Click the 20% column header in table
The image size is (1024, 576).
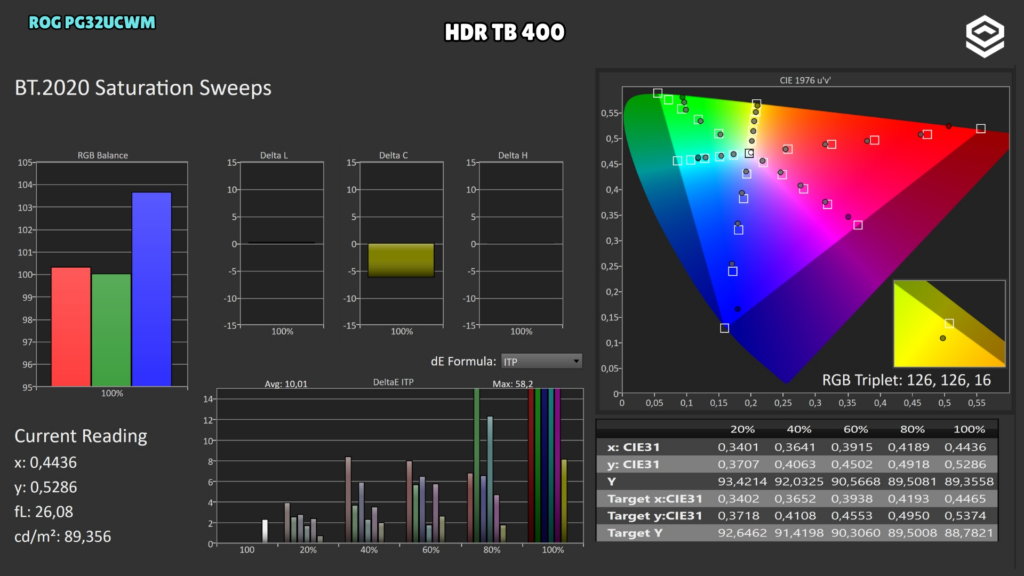pyautogui.click(x=742, y=429)
